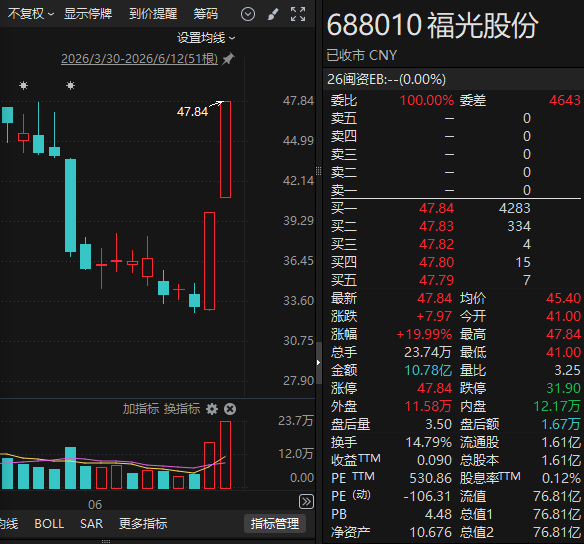Click the 跌停 price 31.90
Image resolution: width=584 pixels, height=544 pixels.
(x=563, y=388)
